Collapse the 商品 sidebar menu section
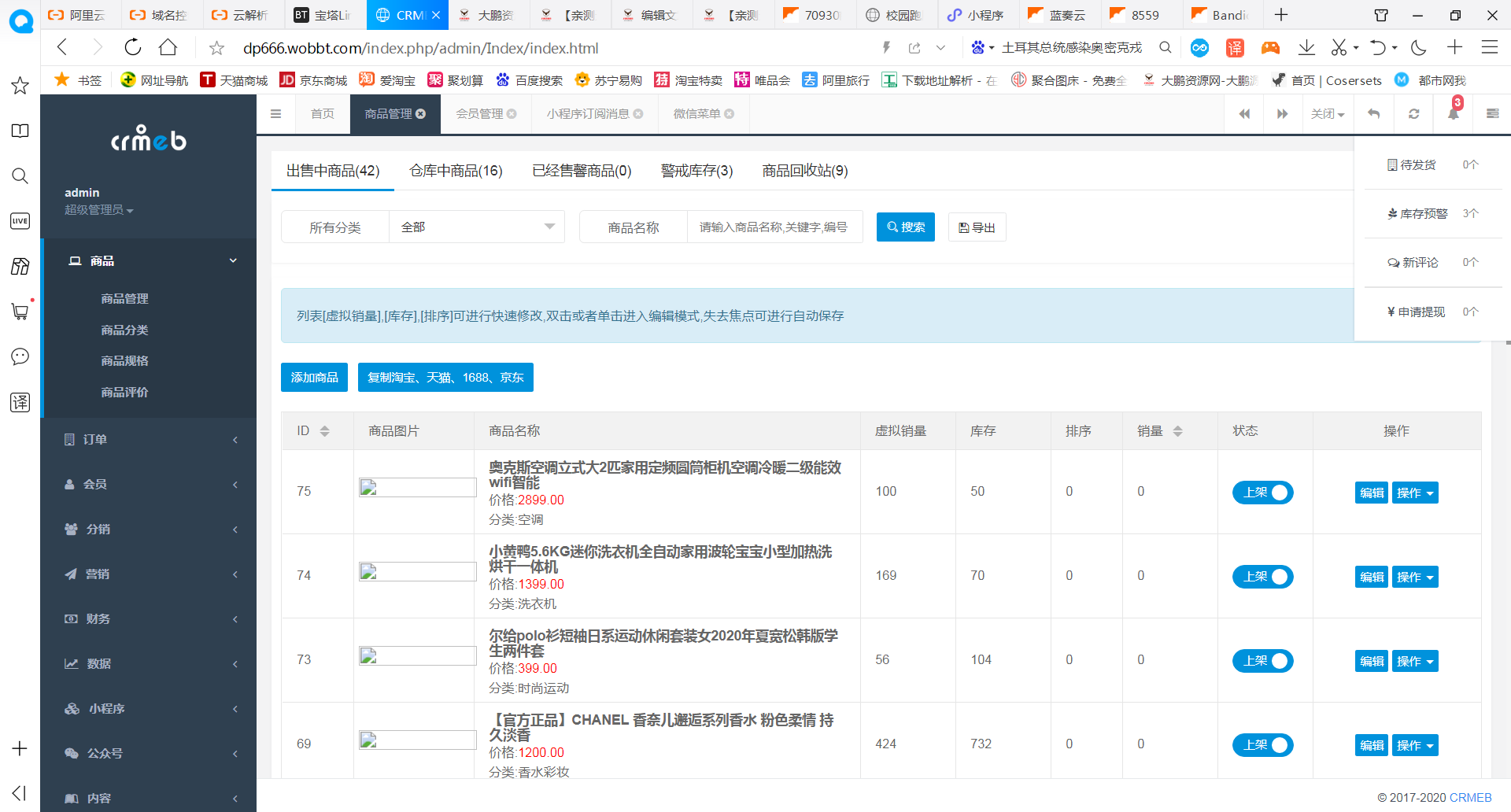This screenshot has width=1511, height=812. 150,260
